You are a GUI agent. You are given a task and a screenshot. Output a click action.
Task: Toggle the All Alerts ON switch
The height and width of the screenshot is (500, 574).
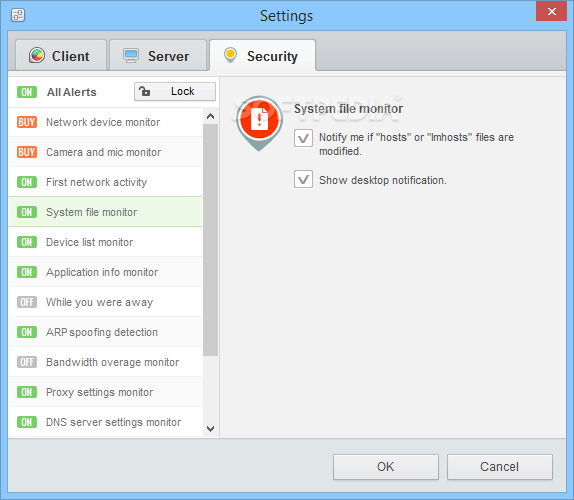[27, 92]
